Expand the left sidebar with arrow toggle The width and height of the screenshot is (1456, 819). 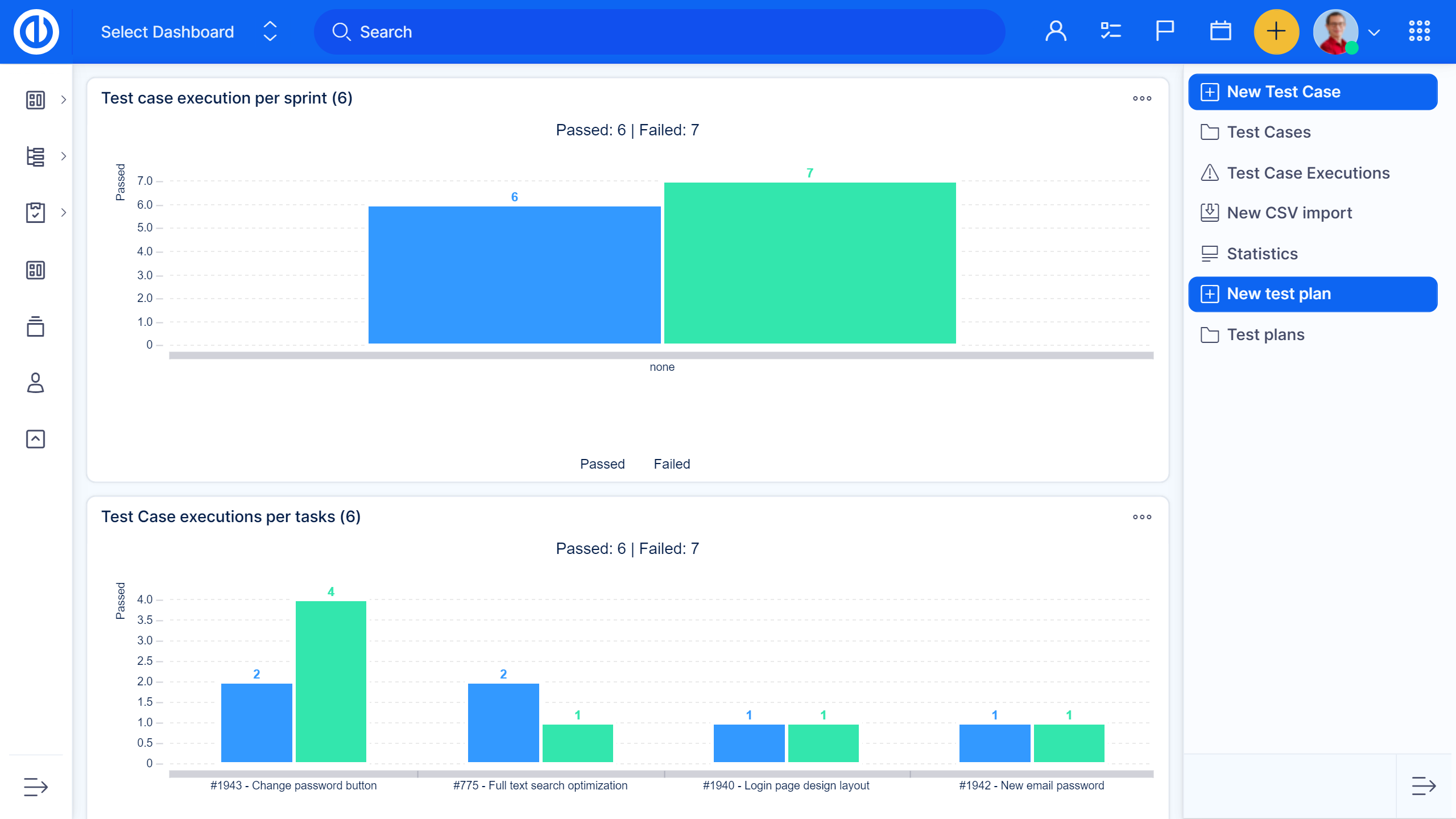click(x=35, y=787)
